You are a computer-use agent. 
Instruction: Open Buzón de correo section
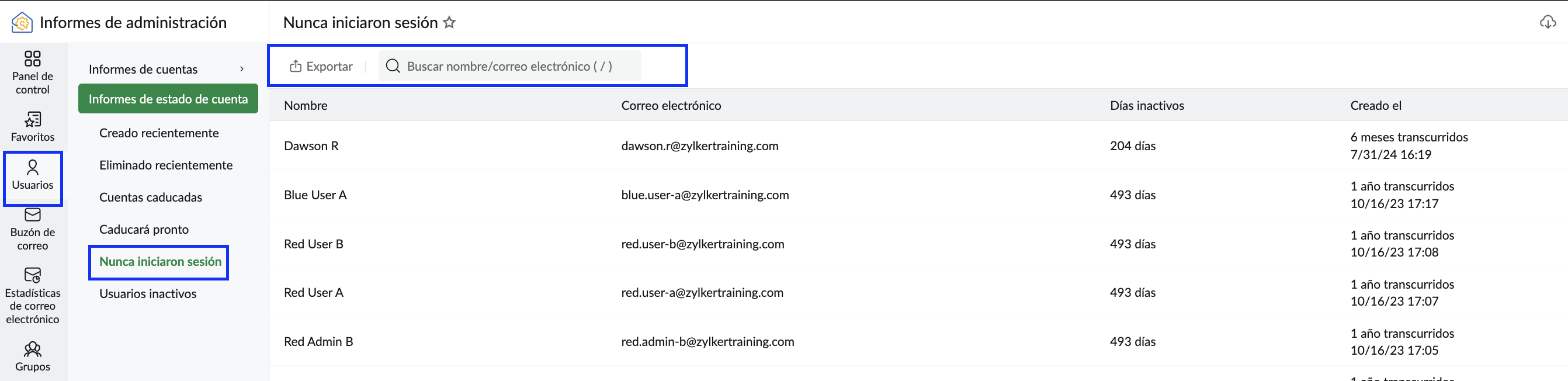pyautogui.click(x=32, y=230)
